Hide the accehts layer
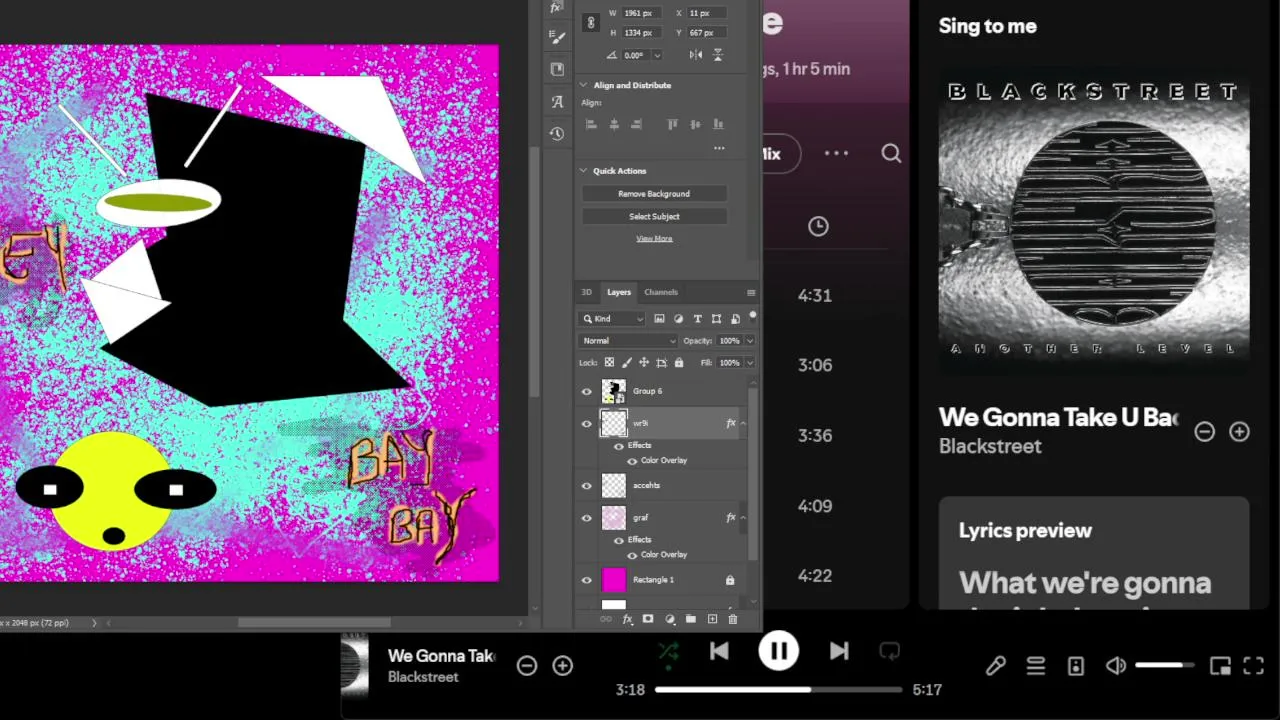The width and height of the screenshot is (1280, 720). coord(587,486)
